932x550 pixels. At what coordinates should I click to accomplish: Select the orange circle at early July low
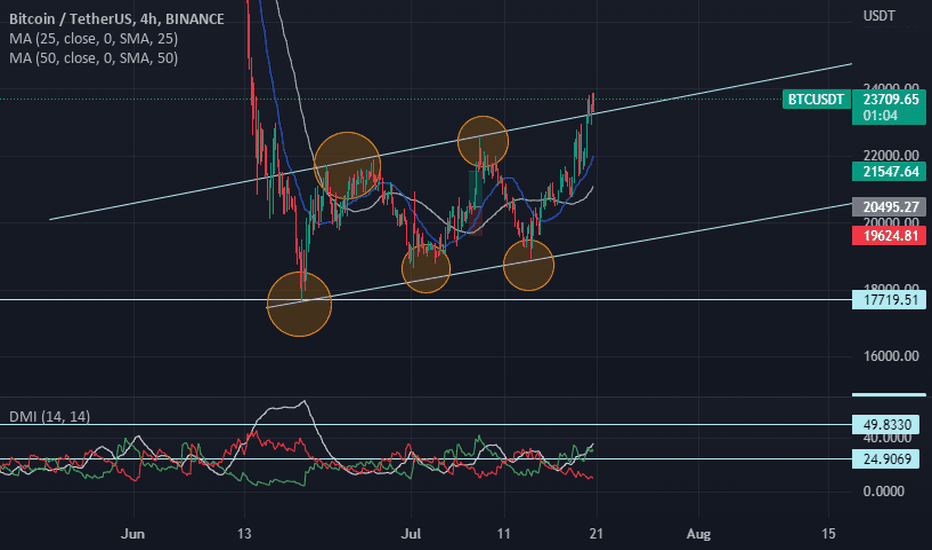coord(426,269)
